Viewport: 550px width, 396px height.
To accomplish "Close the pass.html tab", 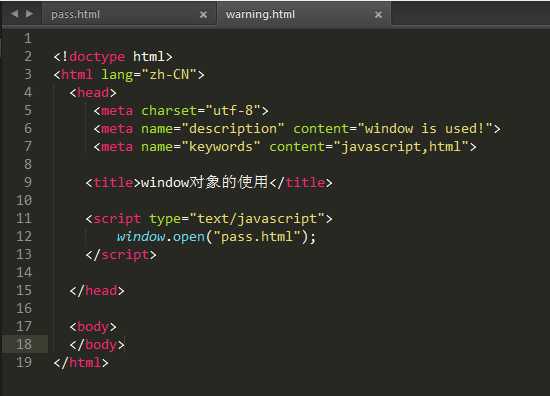I will click(x=203, y=15).
